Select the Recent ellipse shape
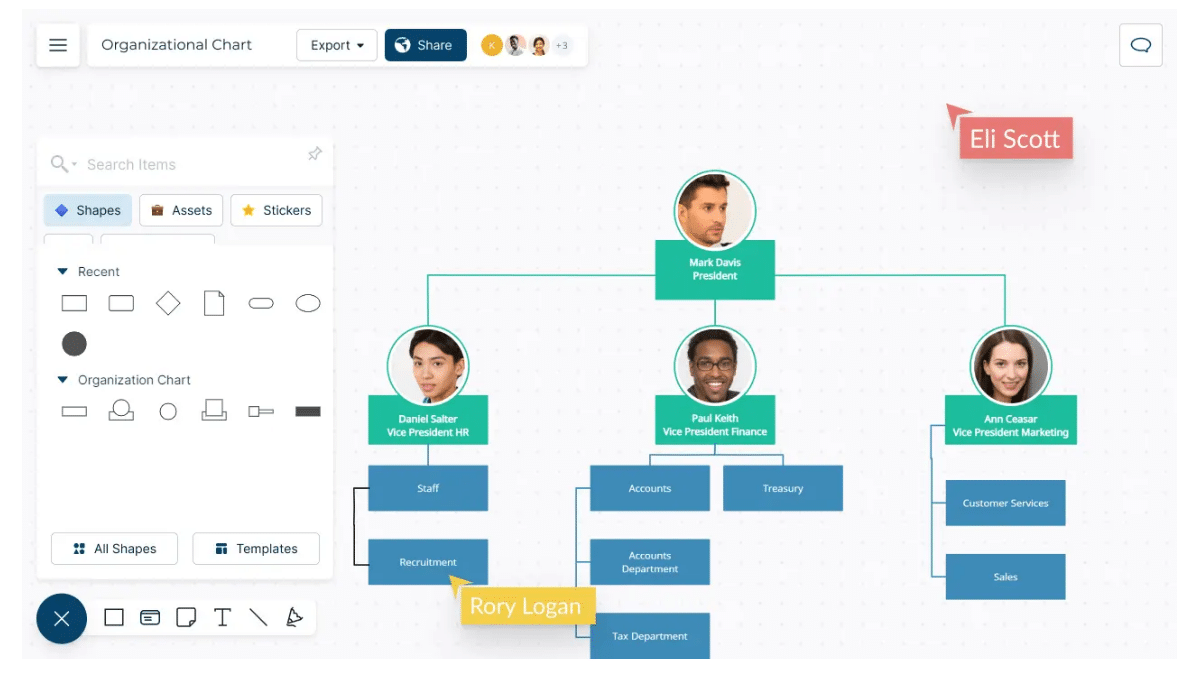This screenshot has width=1200, height=675. 308,303
